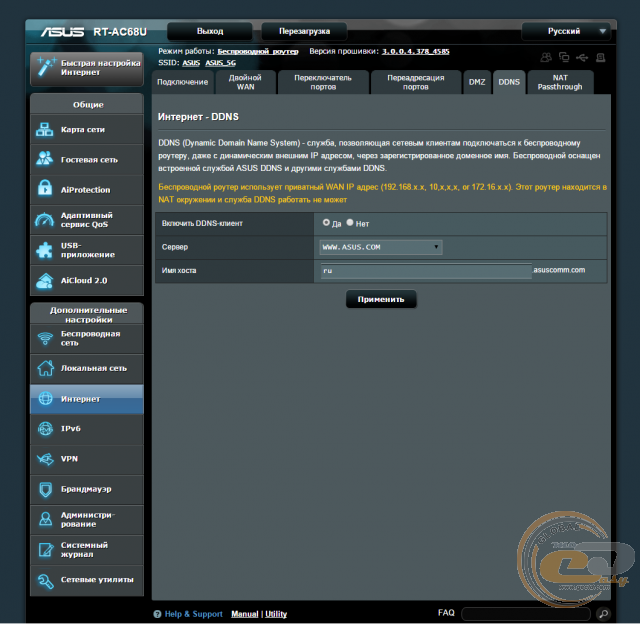The height and width of the screenshot is (624, 640).
Task: Click the LAN house icon
Action: coord(45,368)
